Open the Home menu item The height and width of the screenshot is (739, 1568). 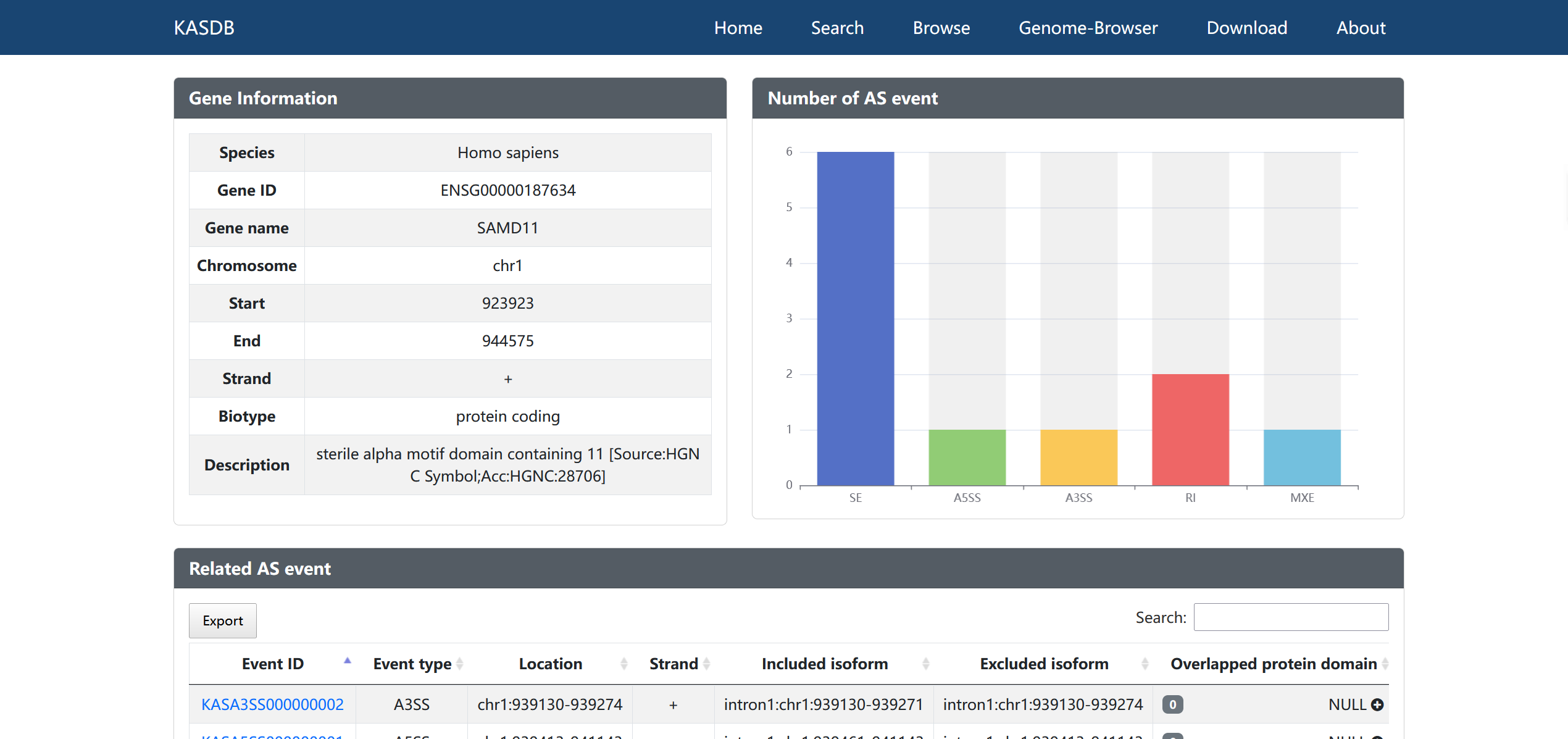point(738,28)
